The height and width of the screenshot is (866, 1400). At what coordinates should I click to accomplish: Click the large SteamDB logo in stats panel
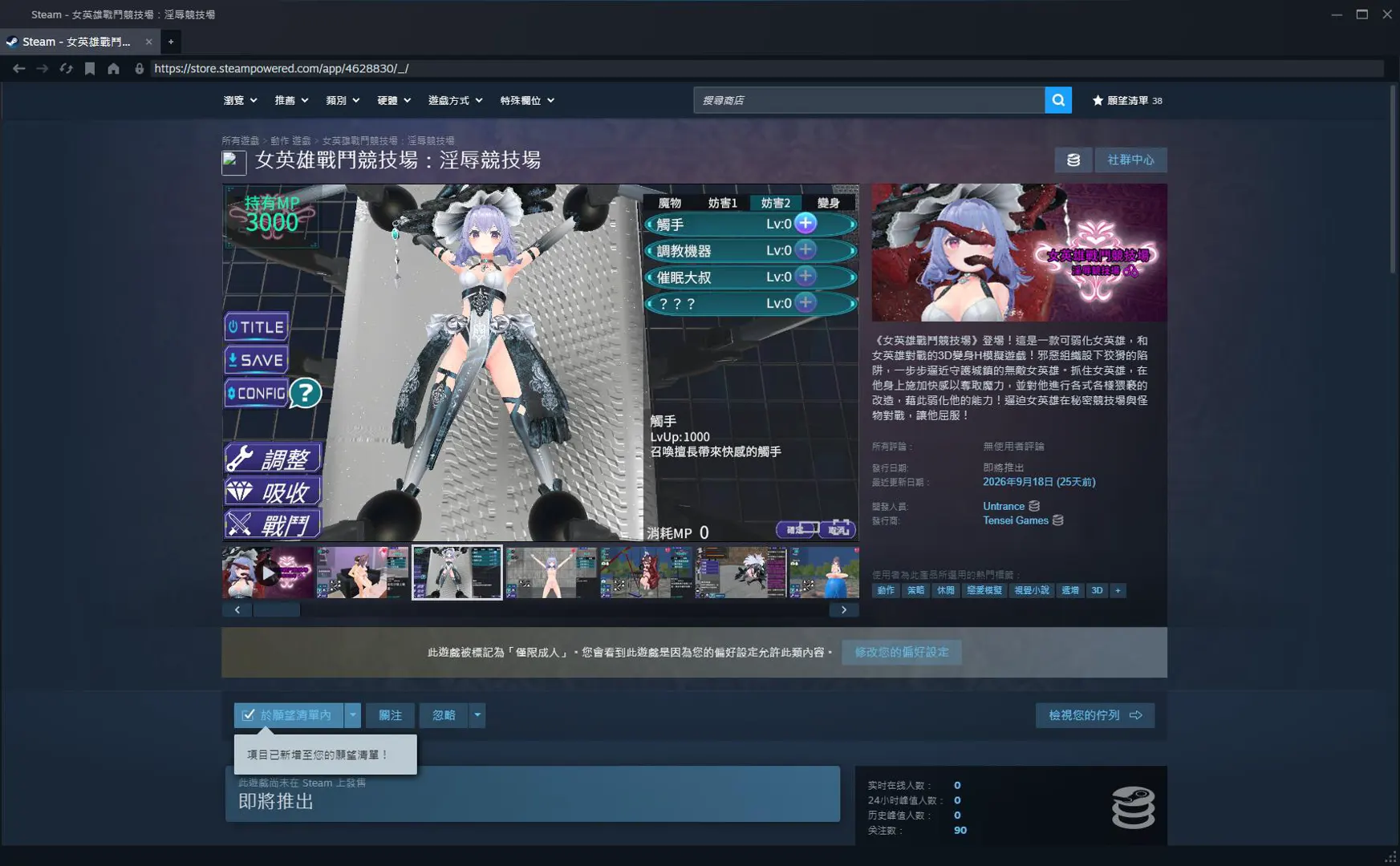tap(1133, 807)
